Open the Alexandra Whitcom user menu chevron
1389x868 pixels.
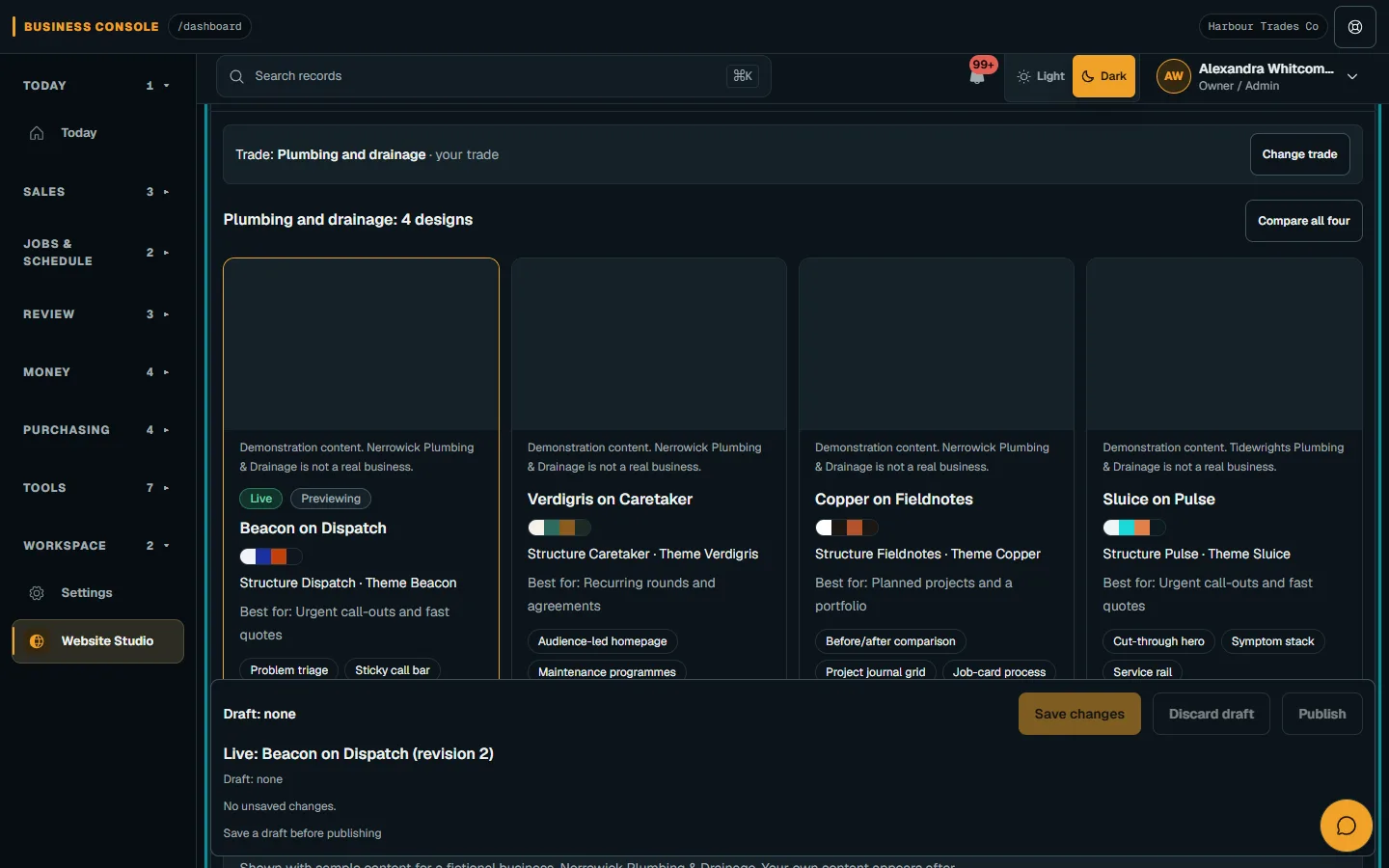click(x=1352, y=76)
